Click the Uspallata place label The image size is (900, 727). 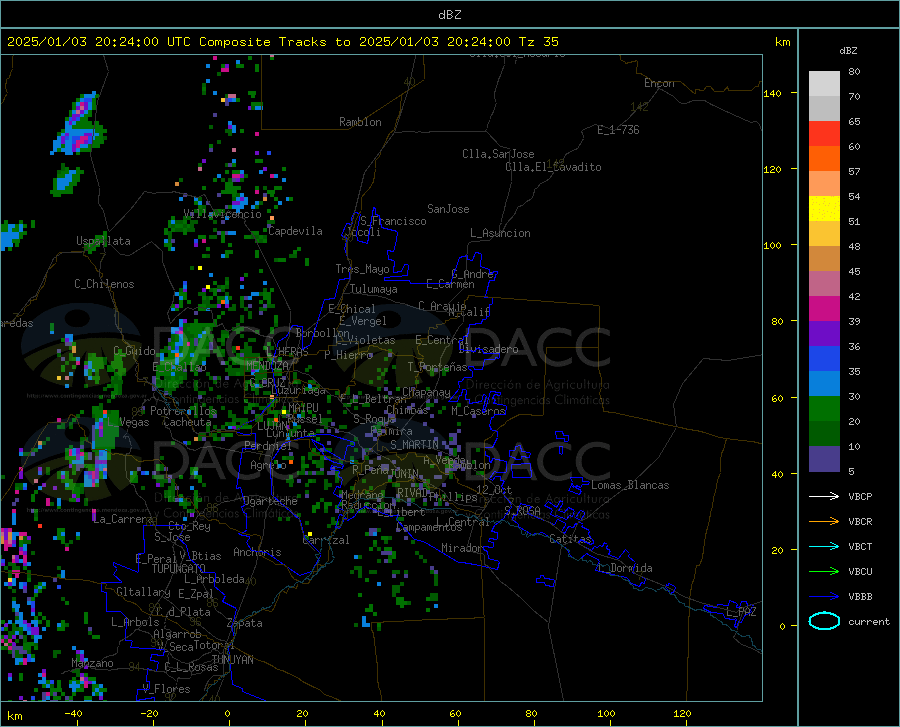103,241
